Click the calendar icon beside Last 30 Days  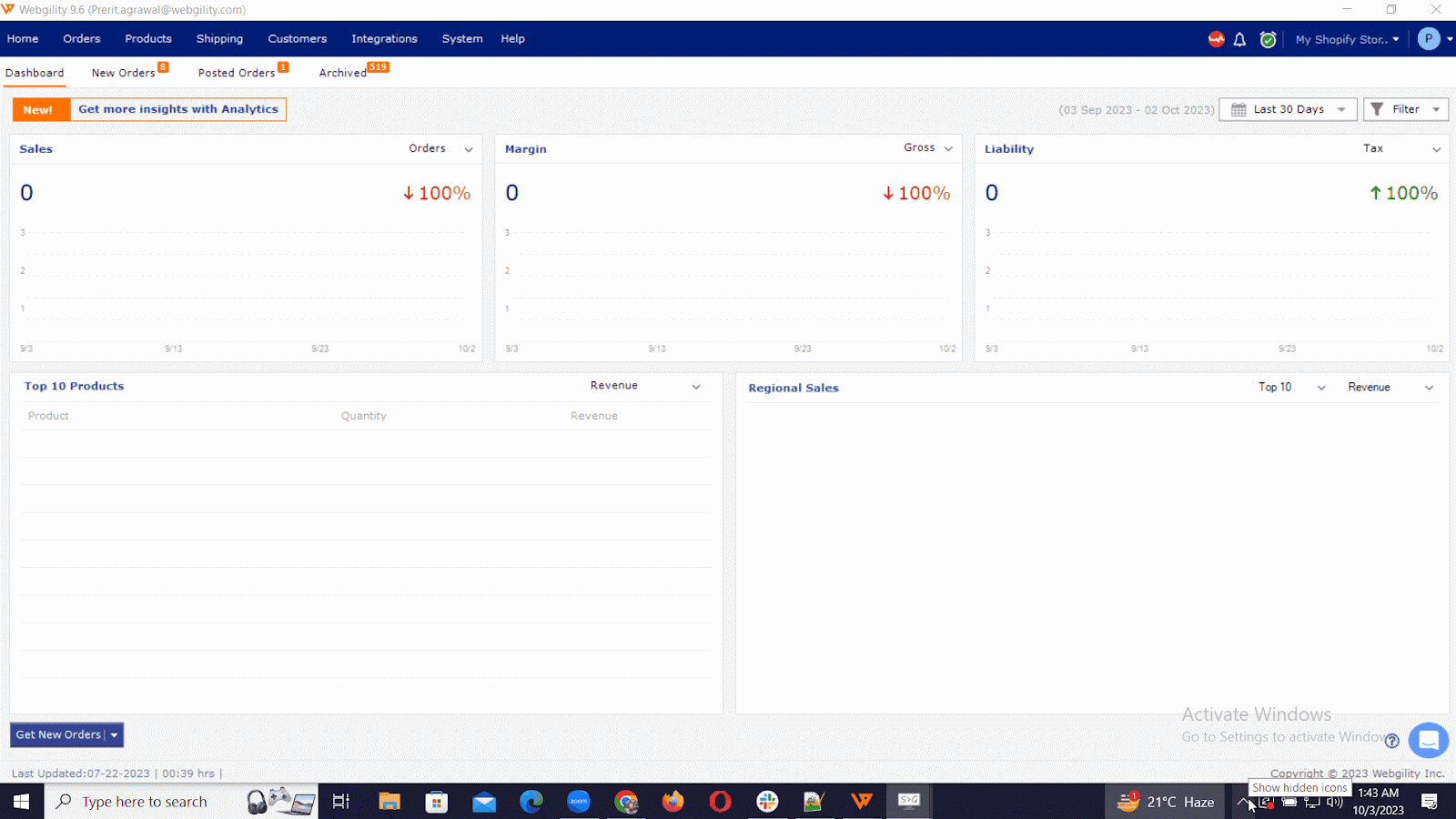coord(1239,109)
